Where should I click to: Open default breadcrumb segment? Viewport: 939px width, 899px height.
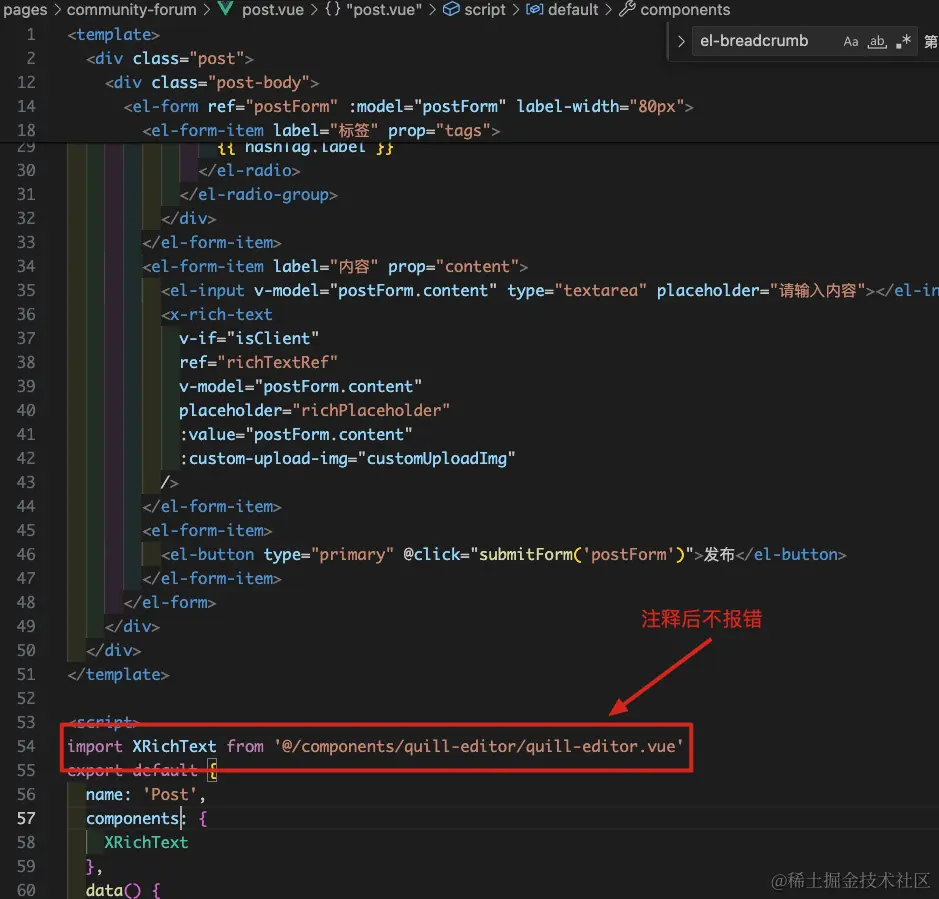coord(573,10)
